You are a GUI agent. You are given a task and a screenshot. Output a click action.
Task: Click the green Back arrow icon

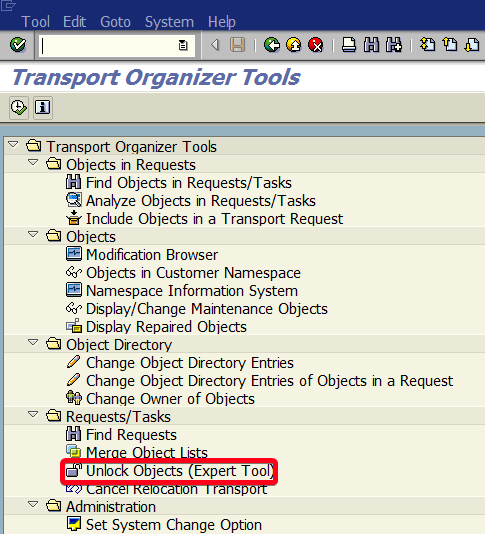click(272, 45)
